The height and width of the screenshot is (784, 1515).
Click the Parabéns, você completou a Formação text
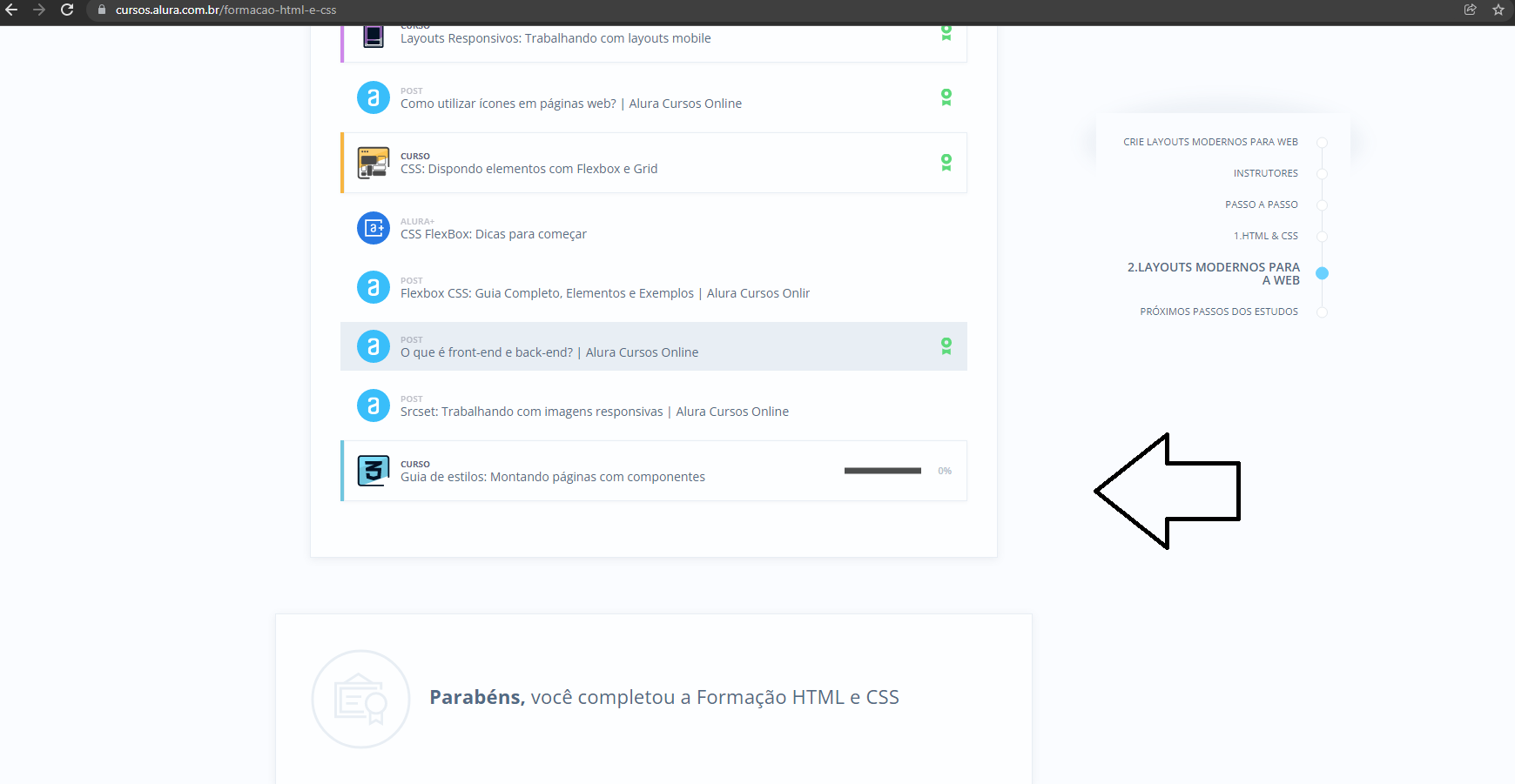pyautogui.click(x=664, y=697)
